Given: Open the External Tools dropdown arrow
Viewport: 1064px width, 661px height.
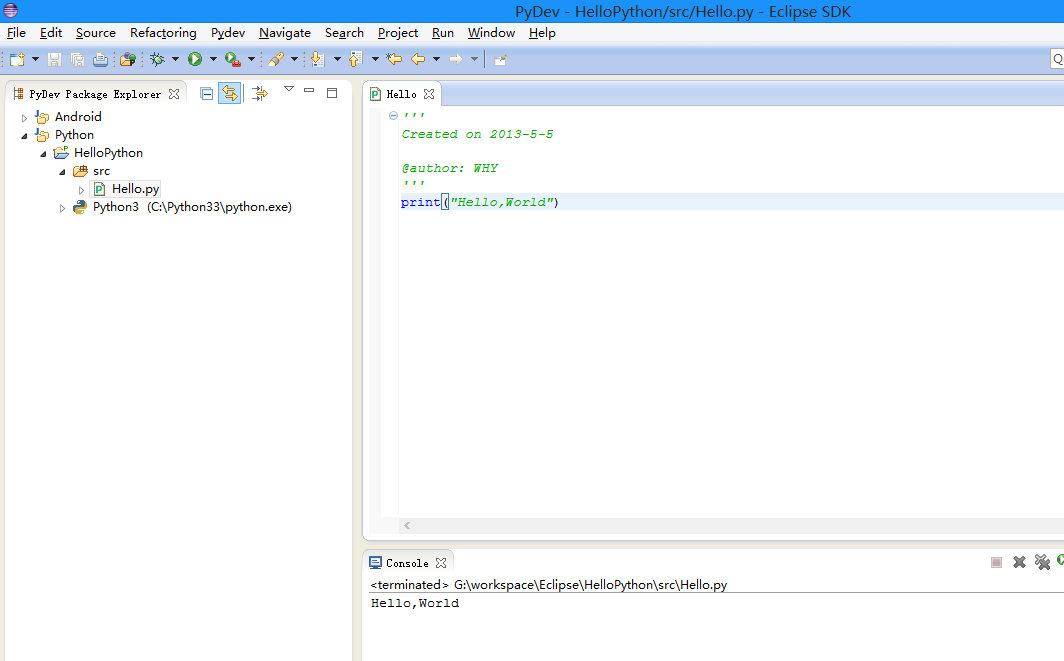Looking at the screenshot, I should (251, 60).
